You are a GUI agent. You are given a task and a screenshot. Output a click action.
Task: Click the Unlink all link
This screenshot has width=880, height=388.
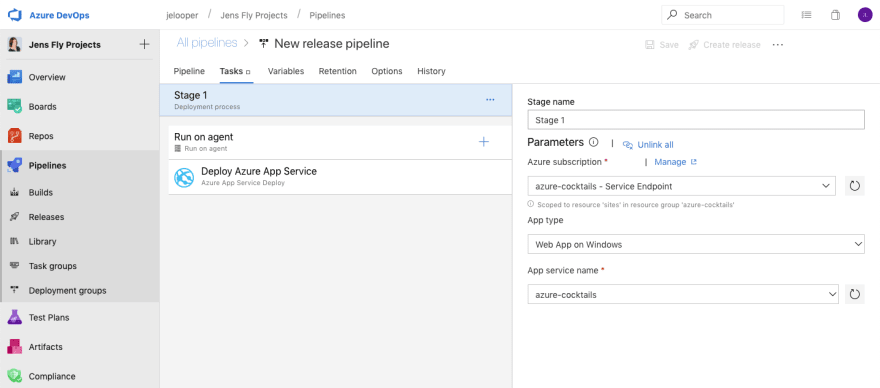pyautogui.click(x=648, y=145)
